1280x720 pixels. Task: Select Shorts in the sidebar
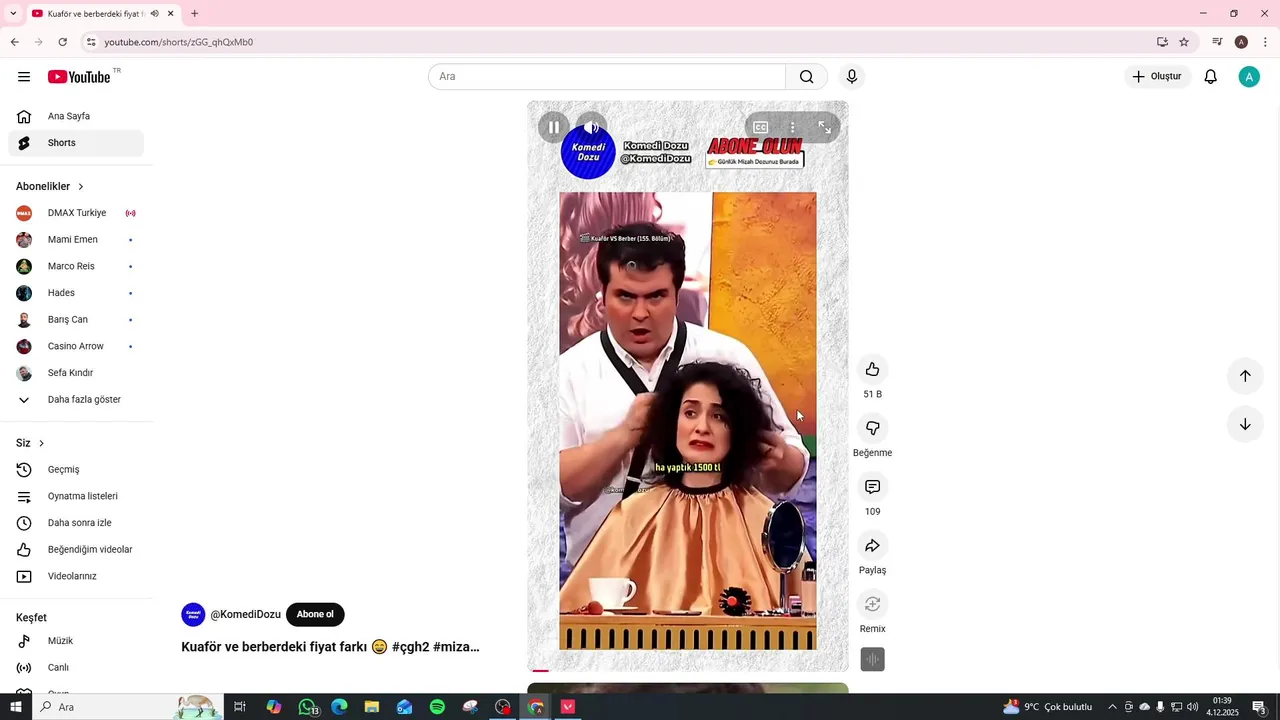[76, 143]
